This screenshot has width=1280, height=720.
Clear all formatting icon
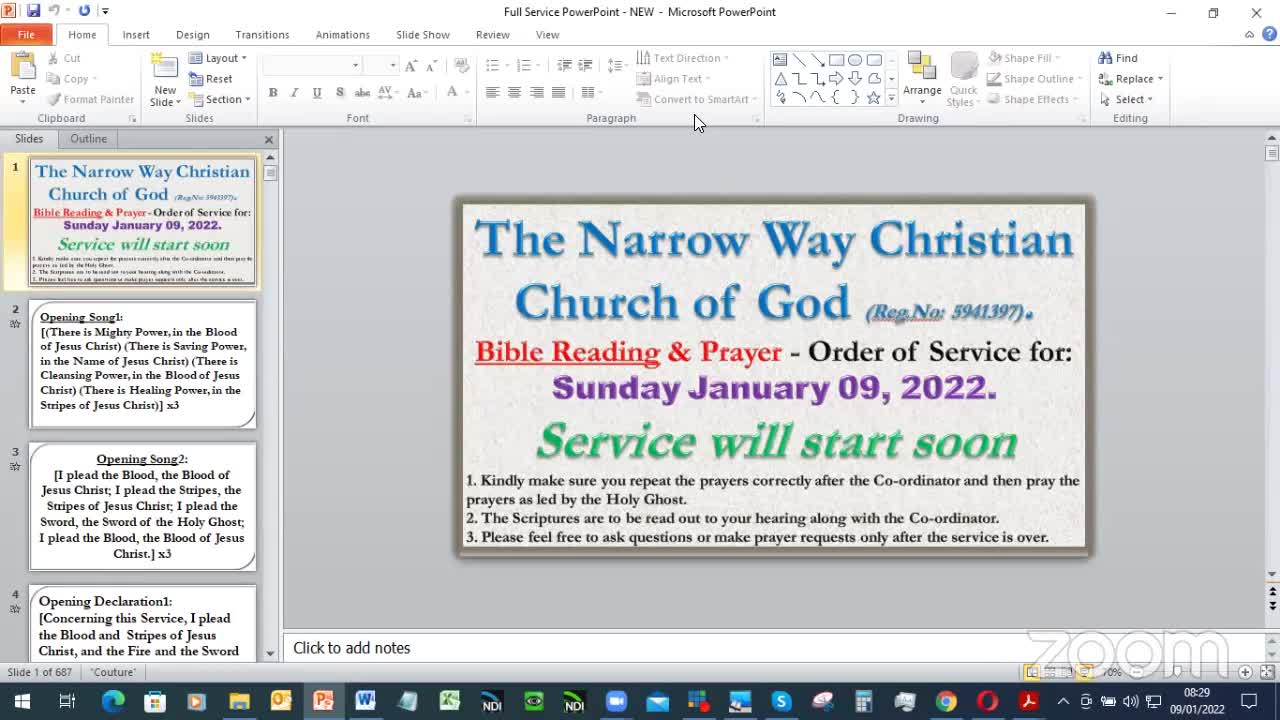[x=461, y=66]
